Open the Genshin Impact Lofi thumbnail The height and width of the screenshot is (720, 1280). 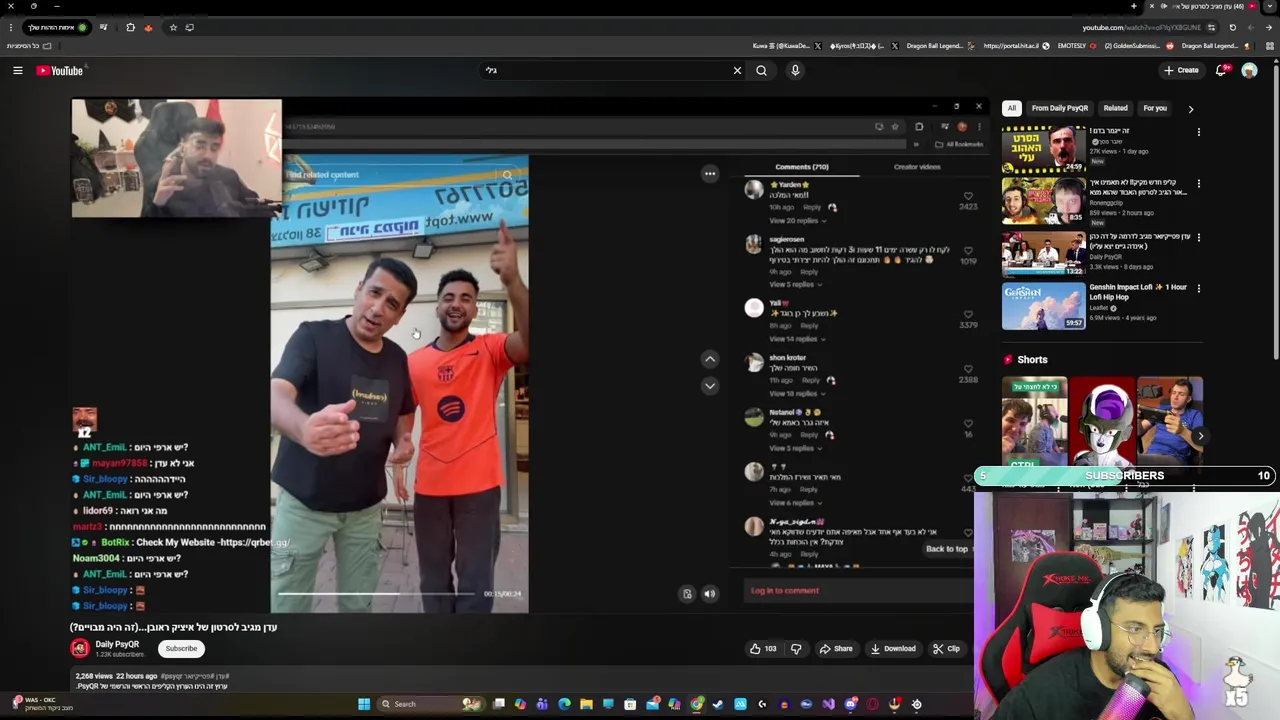pyautogui.click(x=1043, y=306)
